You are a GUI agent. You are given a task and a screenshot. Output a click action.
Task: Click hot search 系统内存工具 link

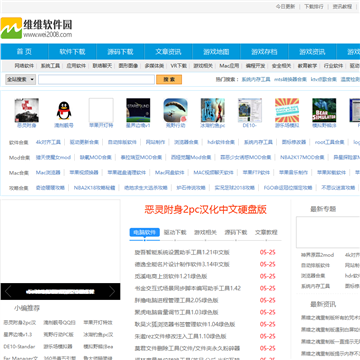click(x=256, y=79)
